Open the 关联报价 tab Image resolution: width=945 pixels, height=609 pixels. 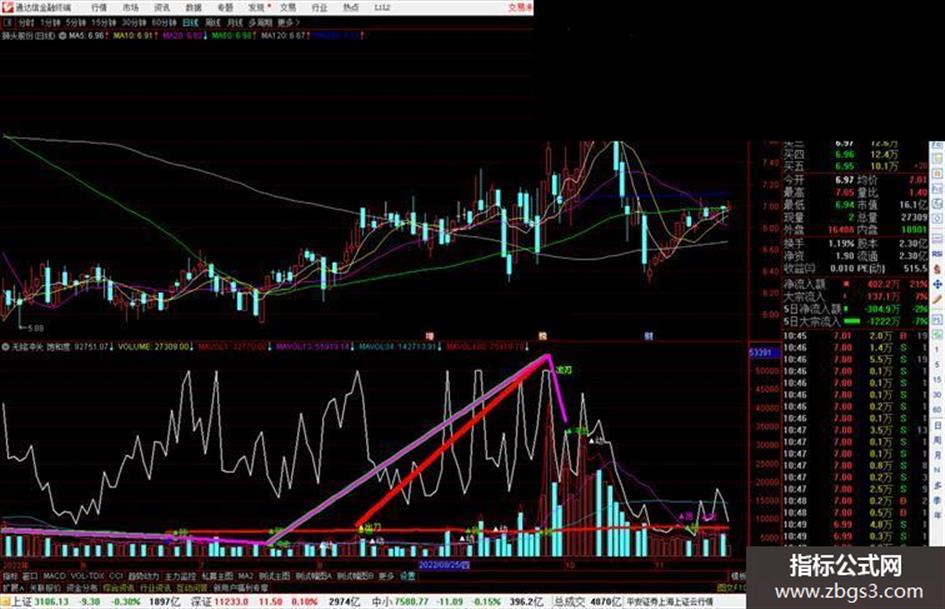tap(45, 587)
